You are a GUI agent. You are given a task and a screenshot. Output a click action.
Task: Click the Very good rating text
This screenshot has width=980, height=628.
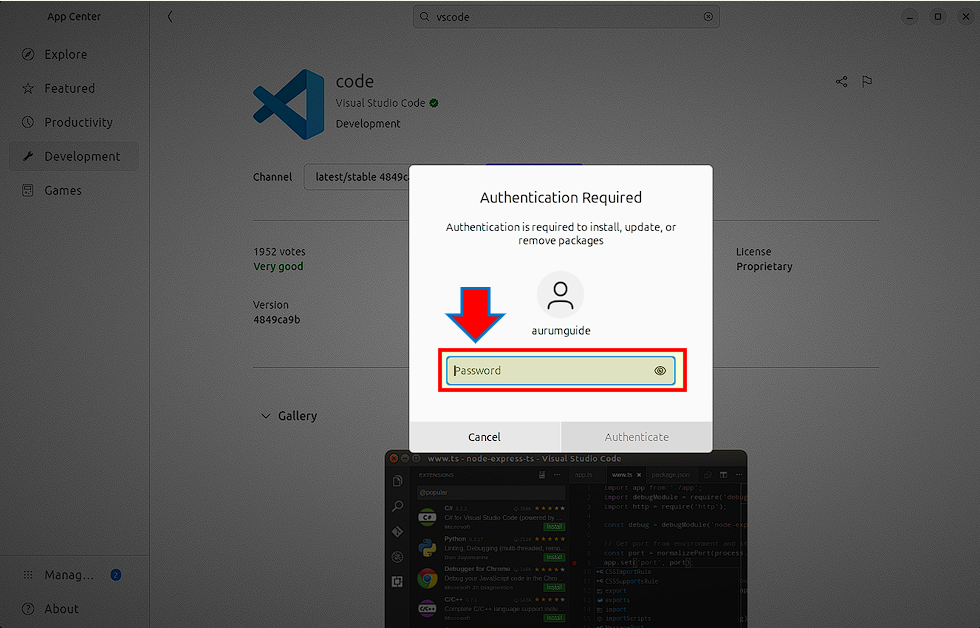tap(278, 267)
